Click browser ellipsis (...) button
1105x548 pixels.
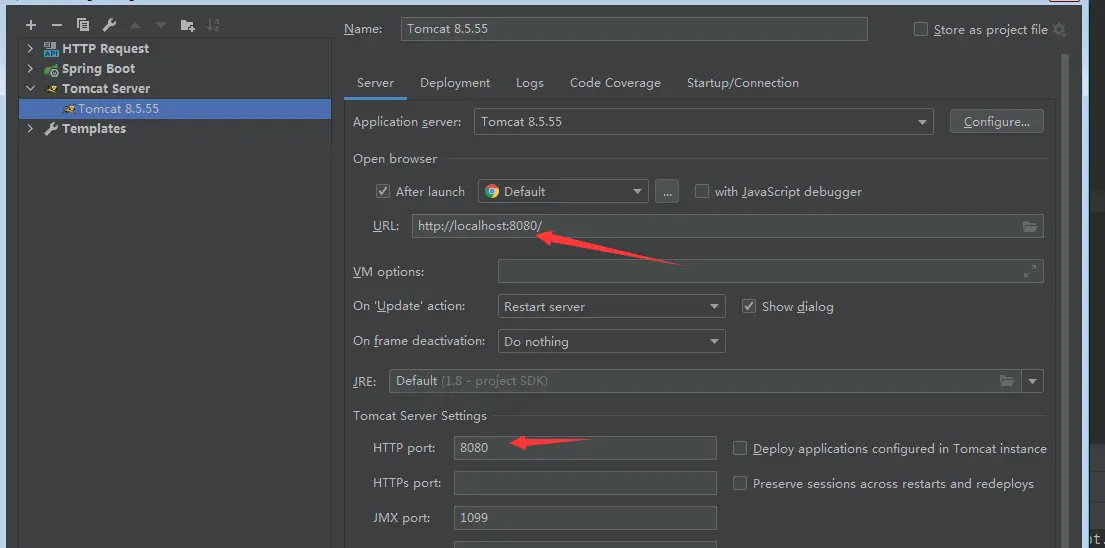click(667, 192)
